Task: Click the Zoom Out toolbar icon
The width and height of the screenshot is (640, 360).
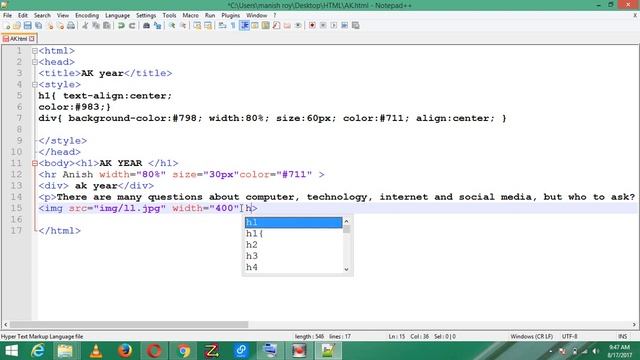Action: [183, 25]
